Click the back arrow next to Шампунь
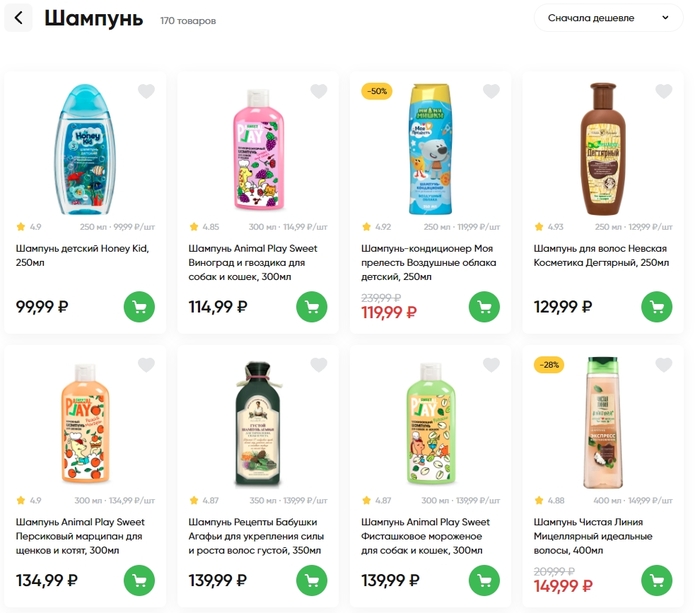 [18, 18]
